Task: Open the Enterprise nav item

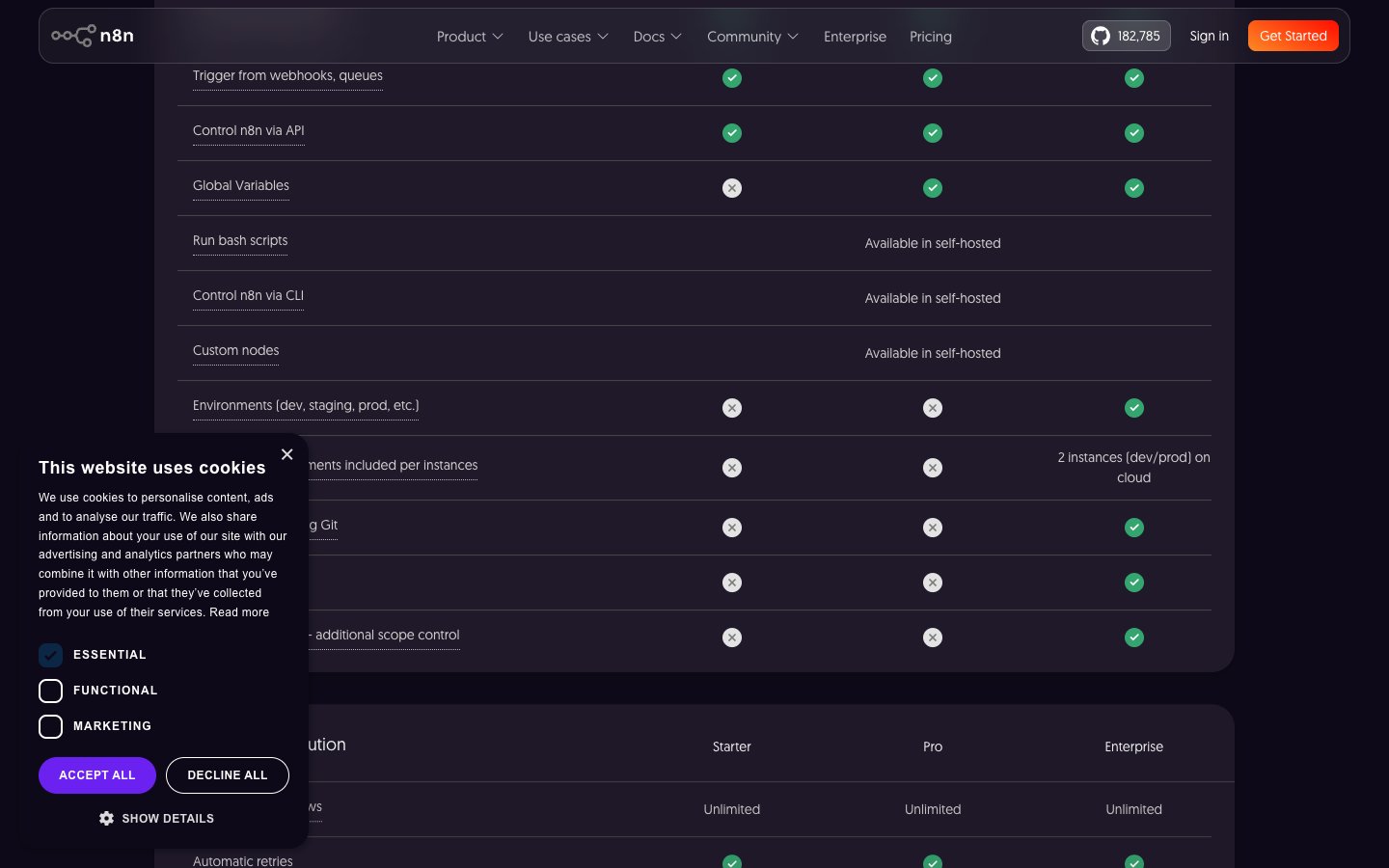Action: [855, 37]
